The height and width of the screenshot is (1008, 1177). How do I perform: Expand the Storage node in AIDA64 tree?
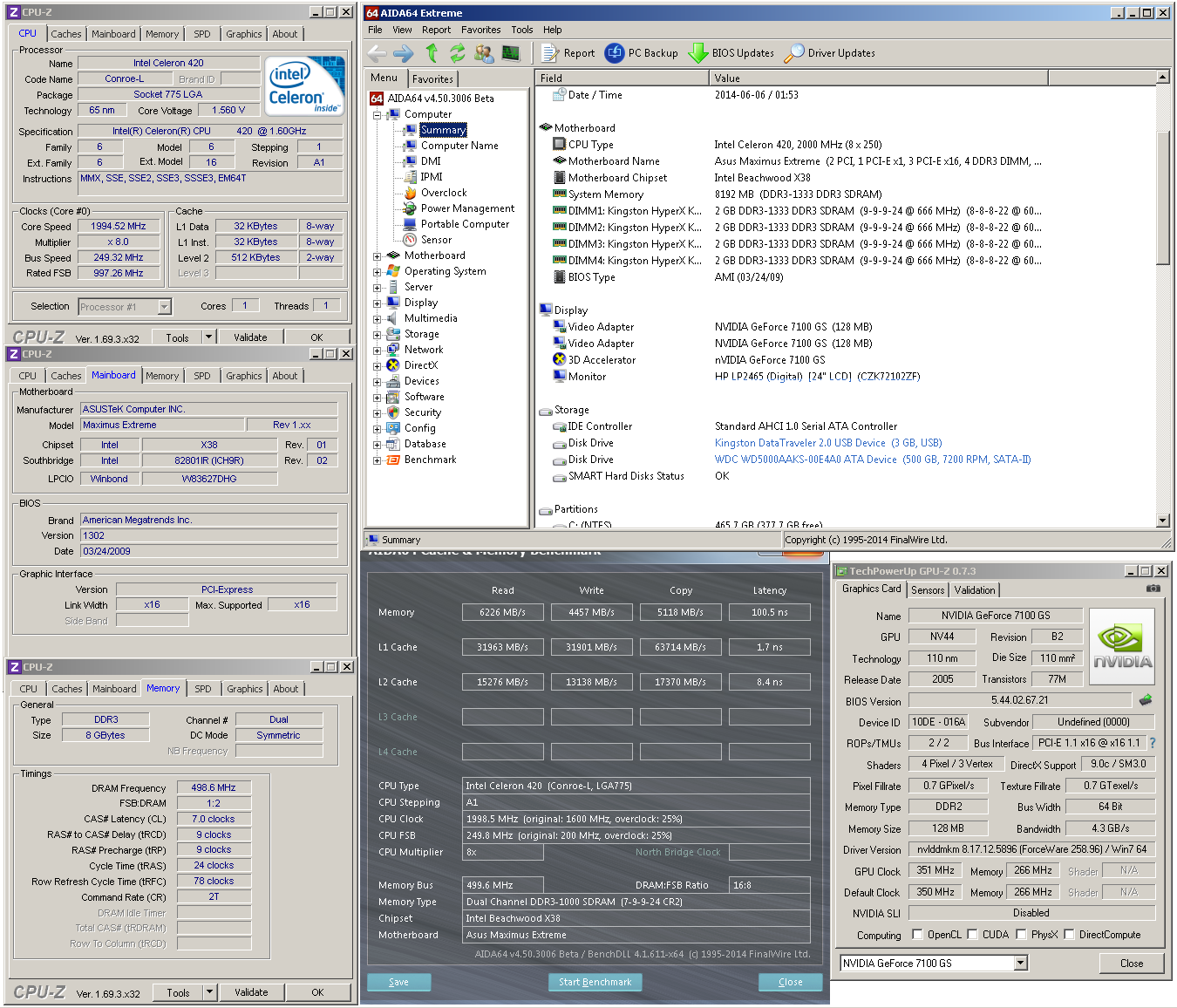pyautogui.click(x=377, y=335)
